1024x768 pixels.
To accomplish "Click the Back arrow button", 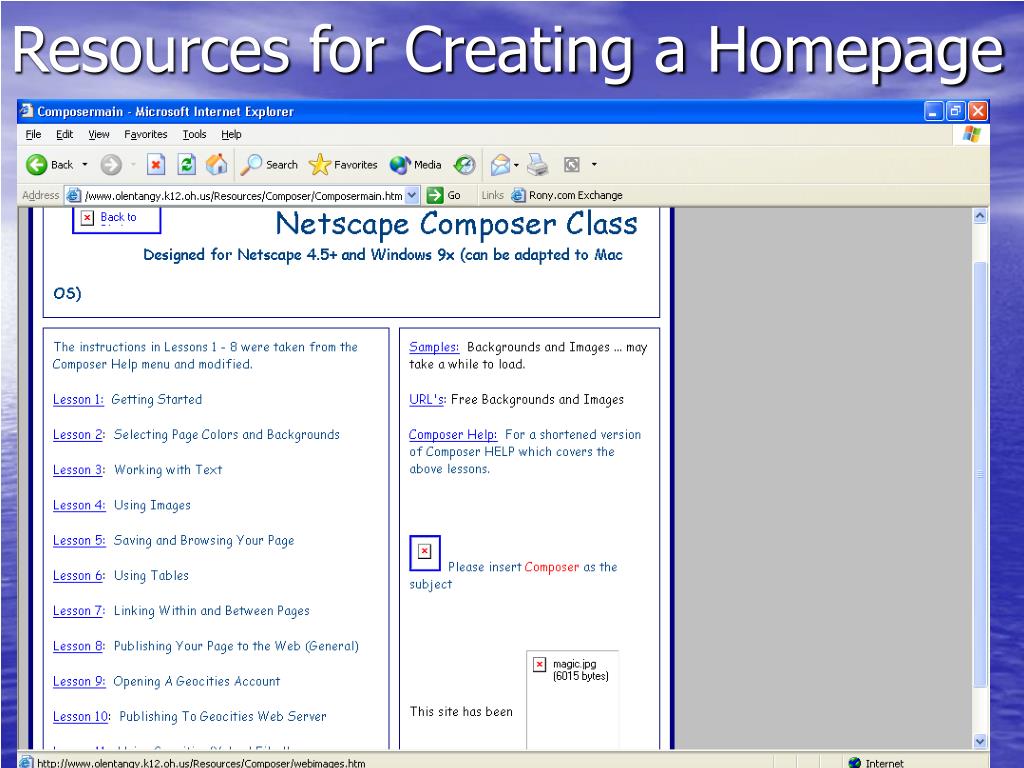I will point(48,165).
